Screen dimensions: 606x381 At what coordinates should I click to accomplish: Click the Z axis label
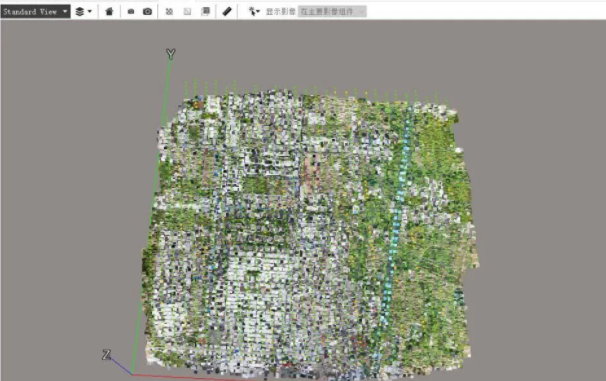pyautogui.click(x=107, y=354)
